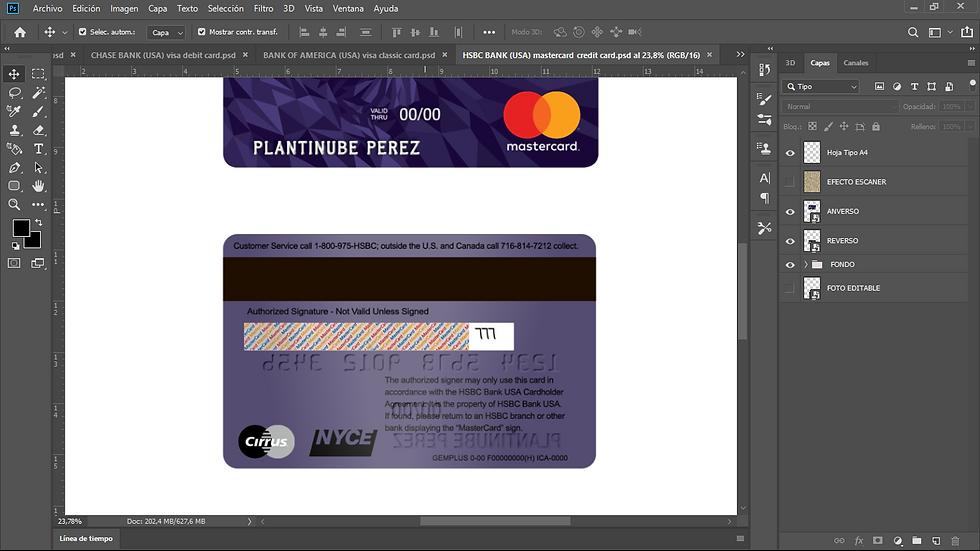The image size is (980, 551).
Task: Create a new layer group
Action: (x=917, y=540)
